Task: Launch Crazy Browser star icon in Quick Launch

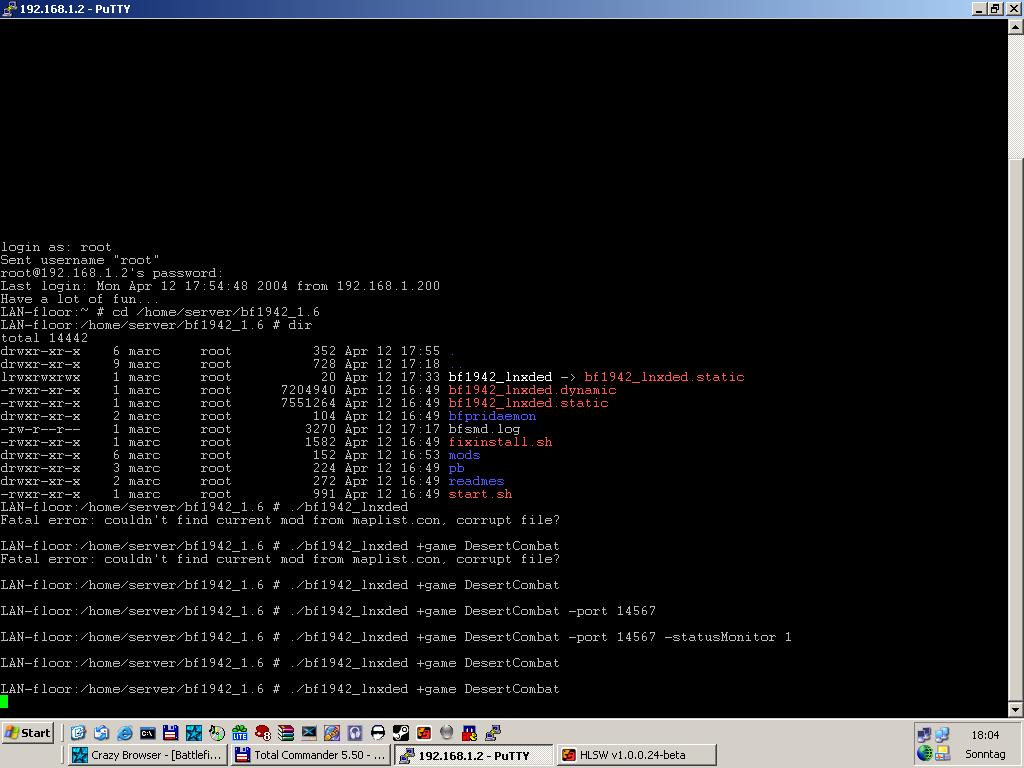Action: coord(194,733)
